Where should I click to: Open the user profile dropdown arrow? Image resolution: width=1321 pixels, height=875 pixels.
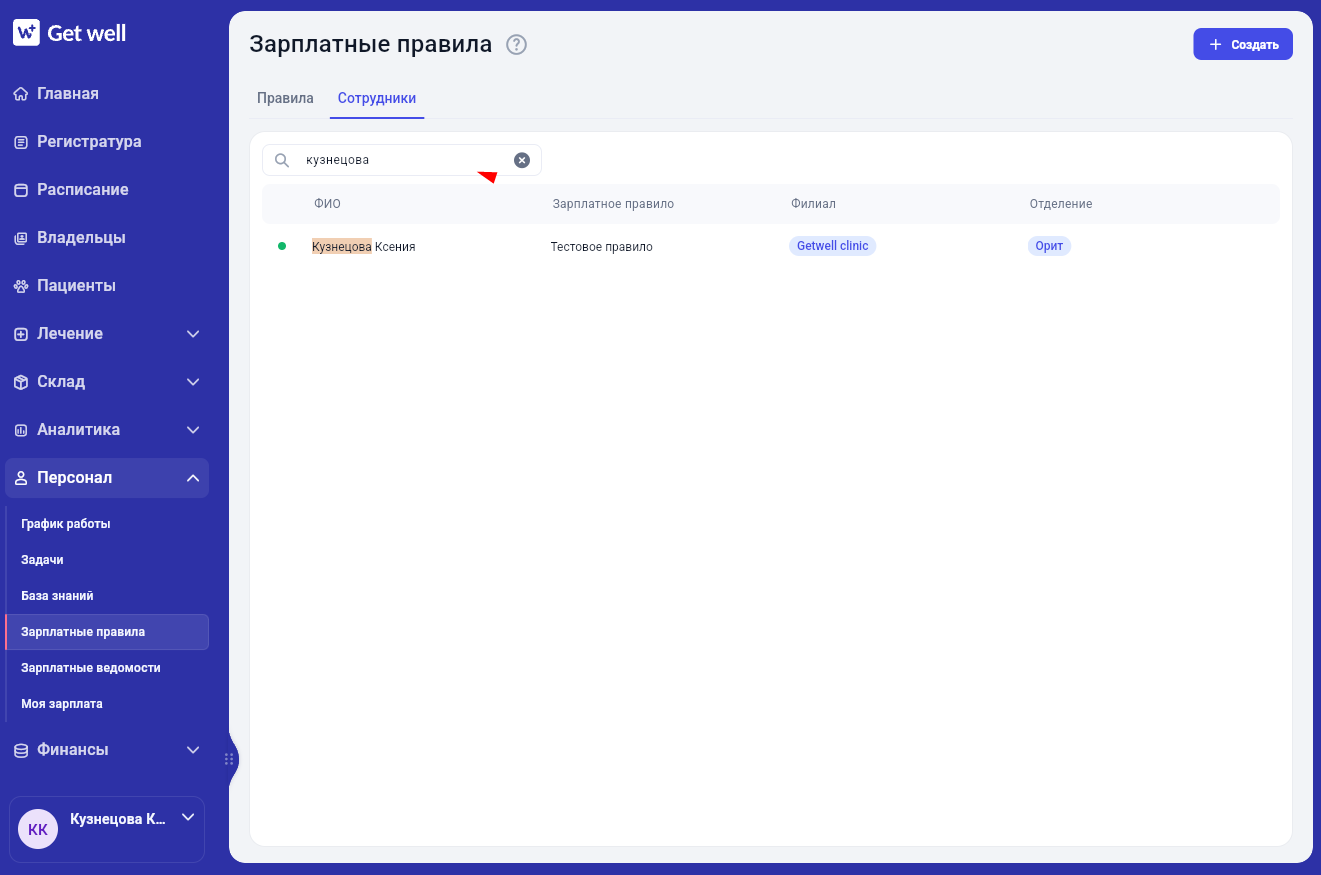click(187, 818)
